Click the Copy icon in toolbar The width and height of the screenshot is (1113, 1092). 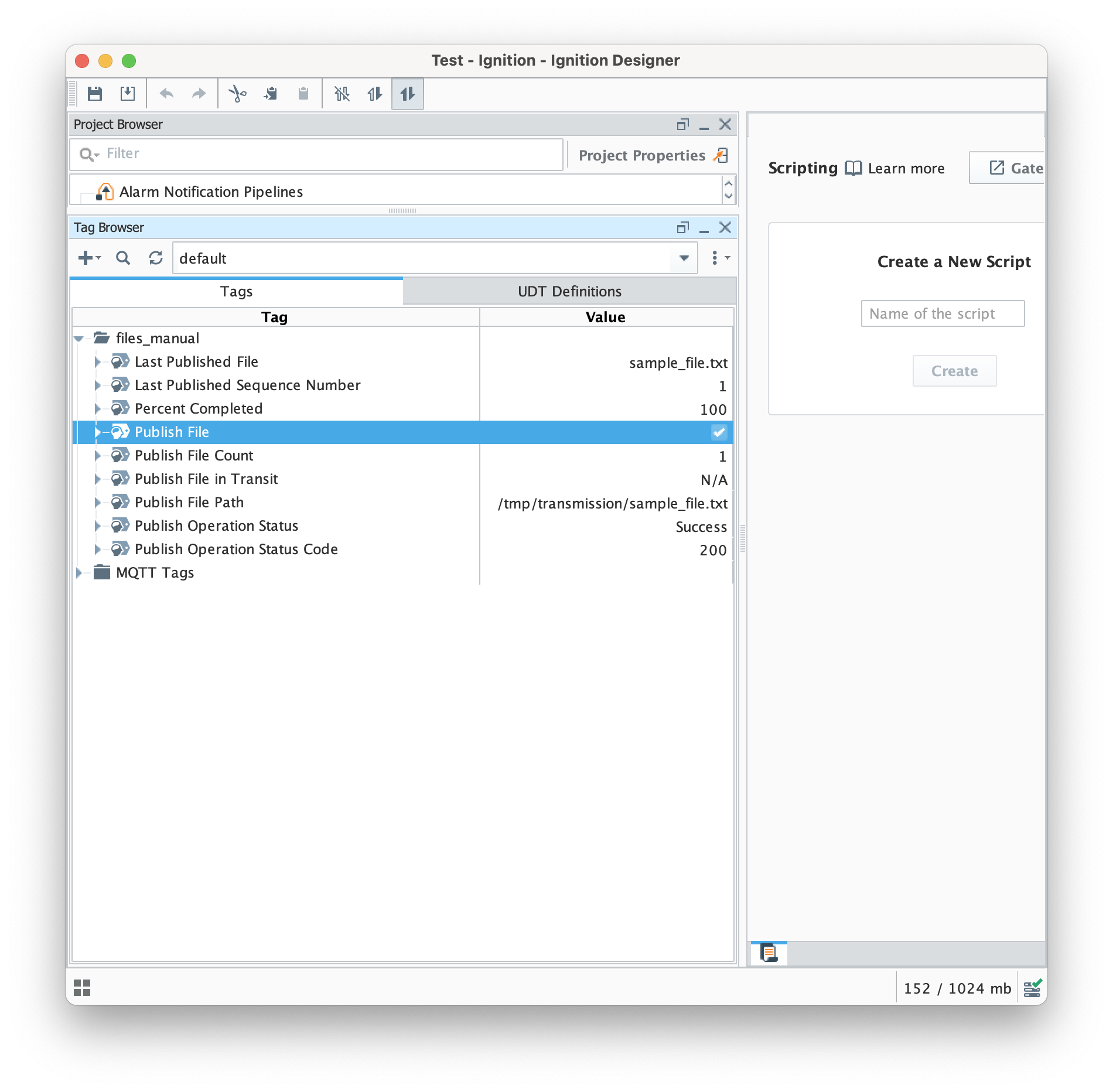270,94
